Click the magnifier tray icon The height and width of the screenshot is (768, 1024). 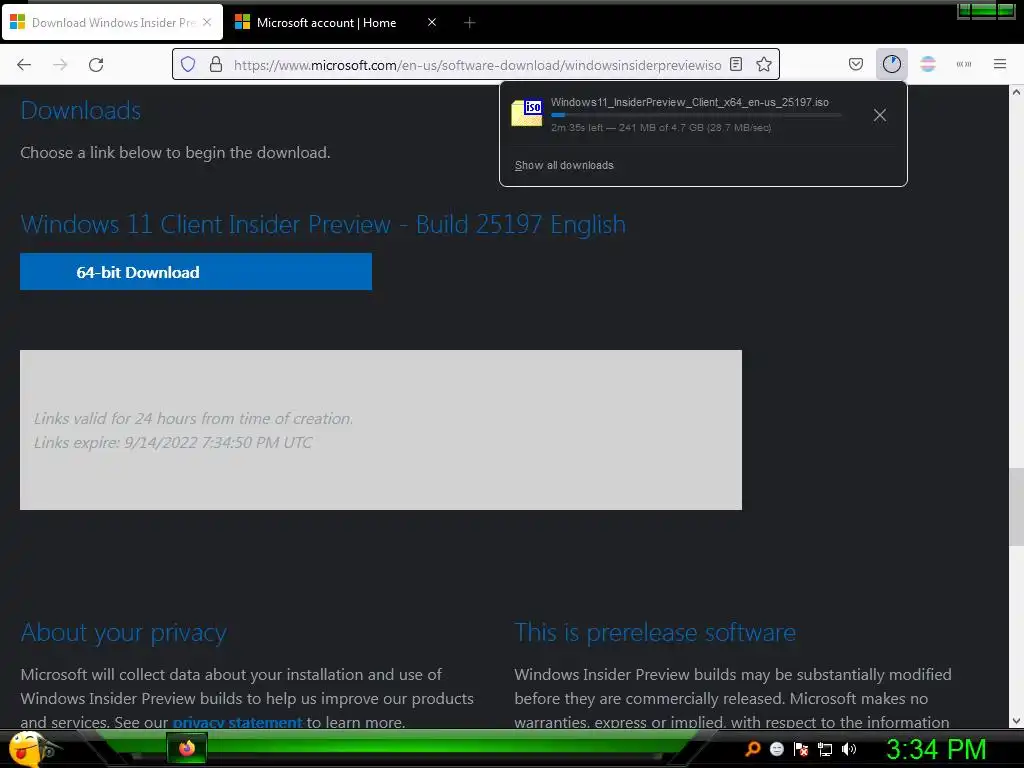point(753,749)
